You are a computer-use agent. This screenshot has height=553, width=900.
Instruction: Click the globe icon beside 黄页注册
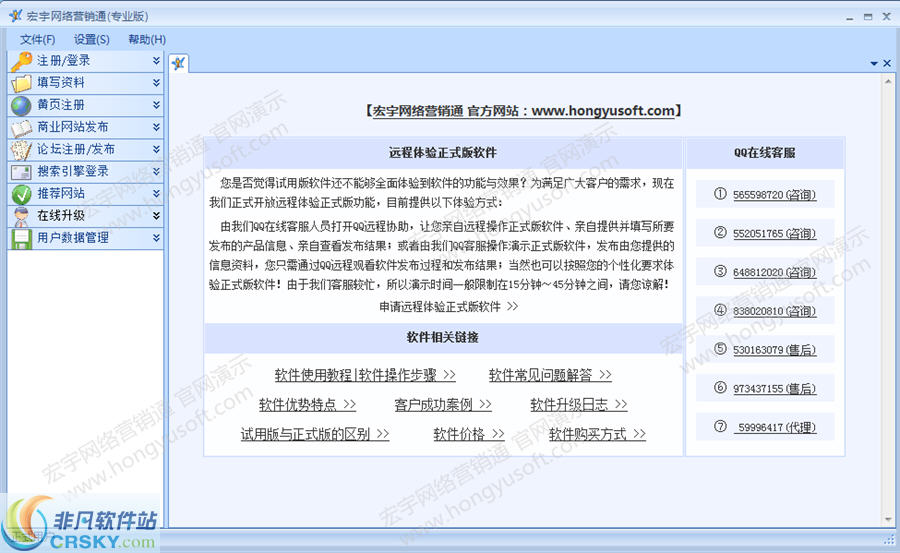click(21, 106)
